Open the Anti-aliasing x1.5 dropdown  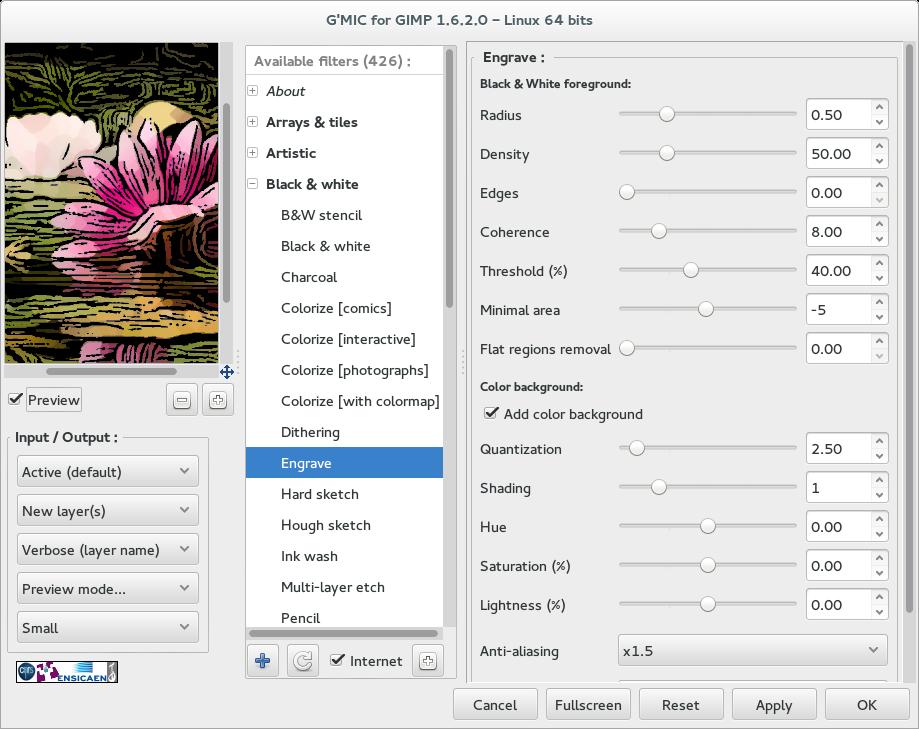752,651
